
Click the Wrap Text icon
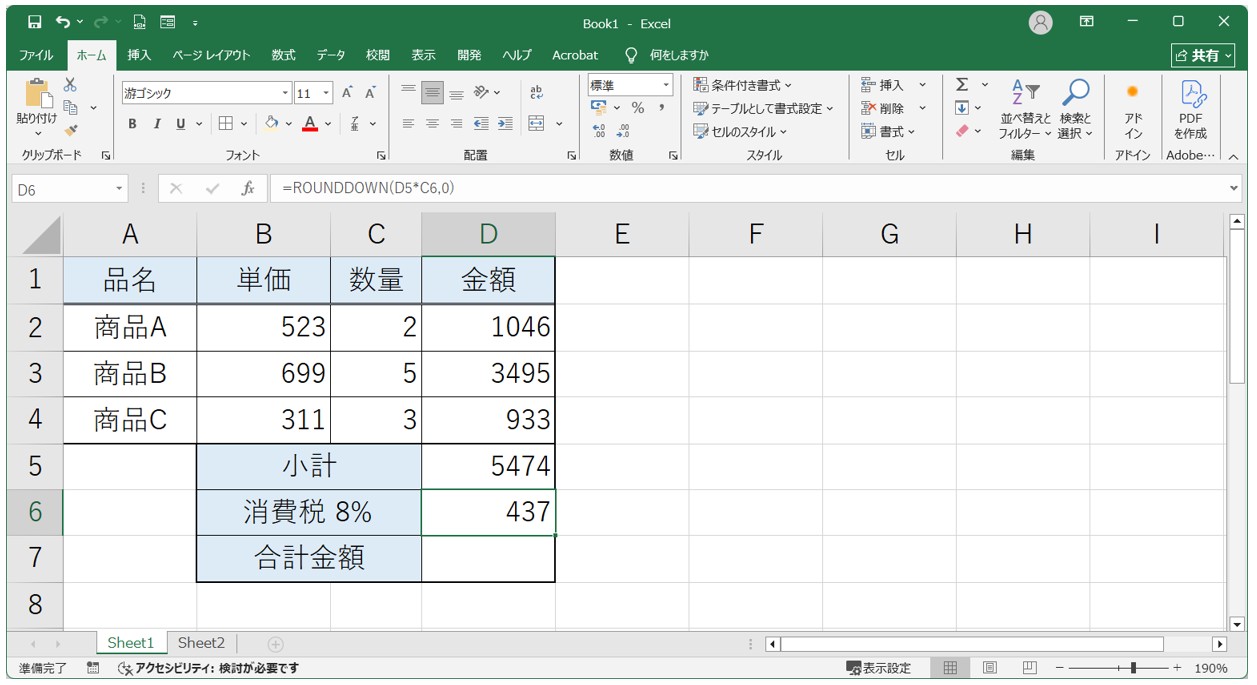[536, 92]
